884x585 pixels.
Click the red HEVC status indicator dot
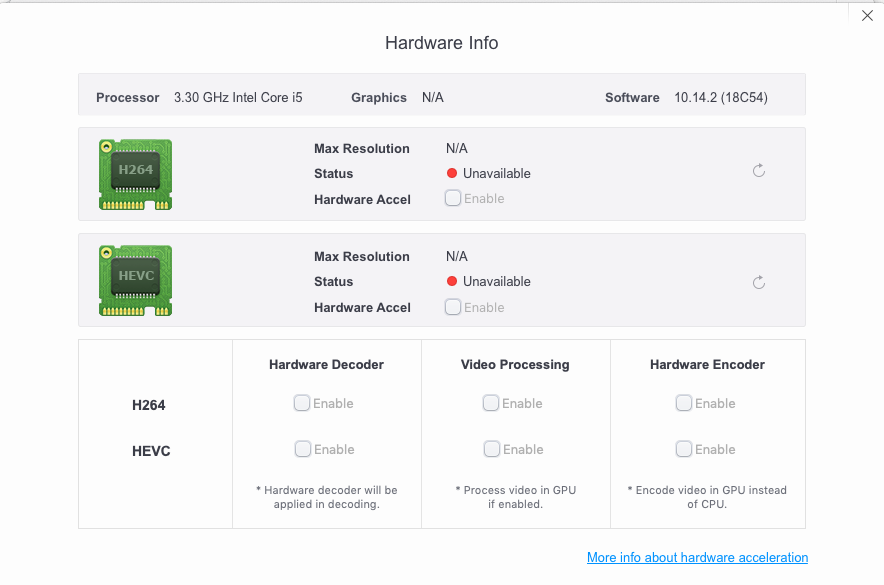click(x=452, y=281)
